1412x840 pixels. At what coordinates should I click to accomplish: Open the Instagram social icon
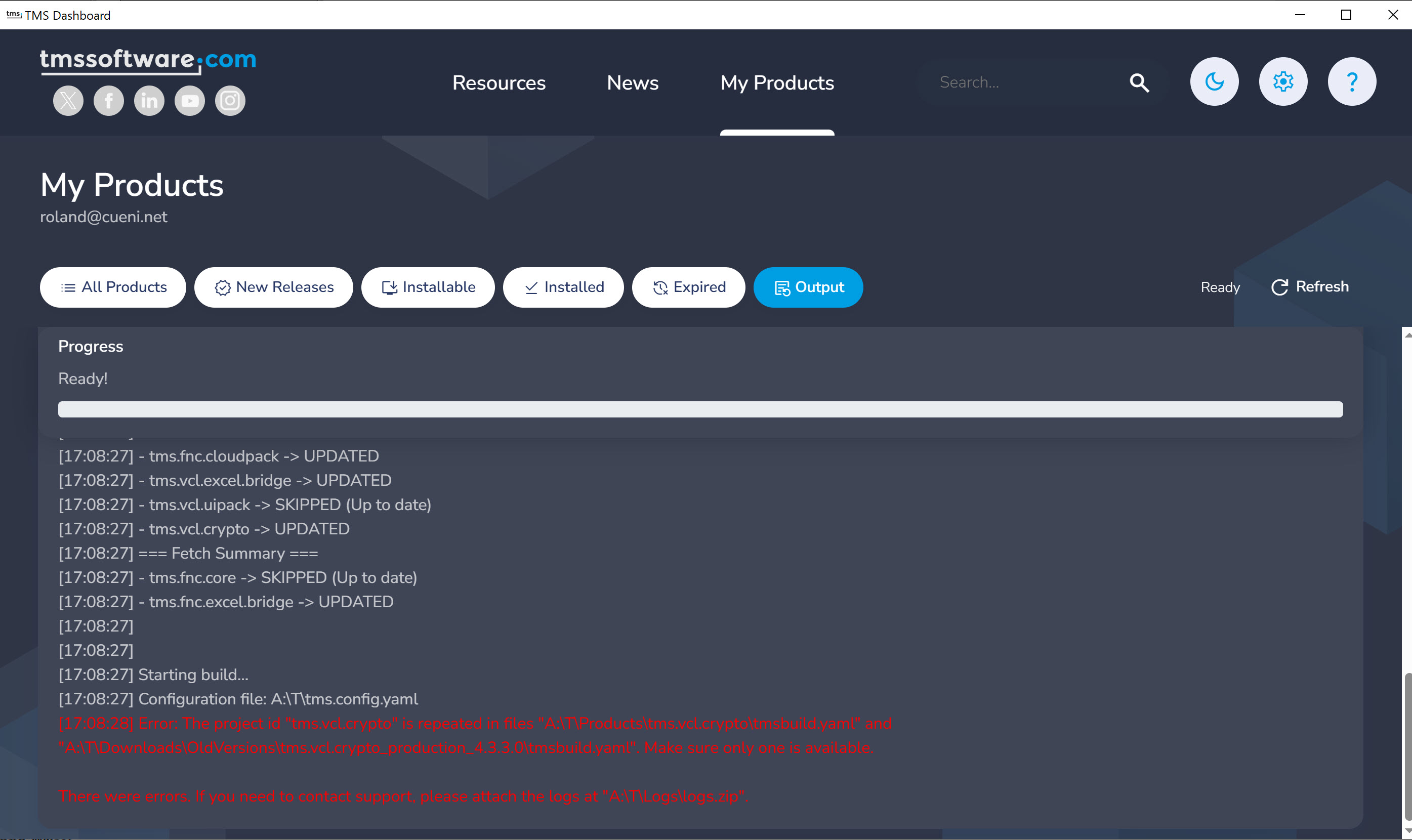point(230,101)
